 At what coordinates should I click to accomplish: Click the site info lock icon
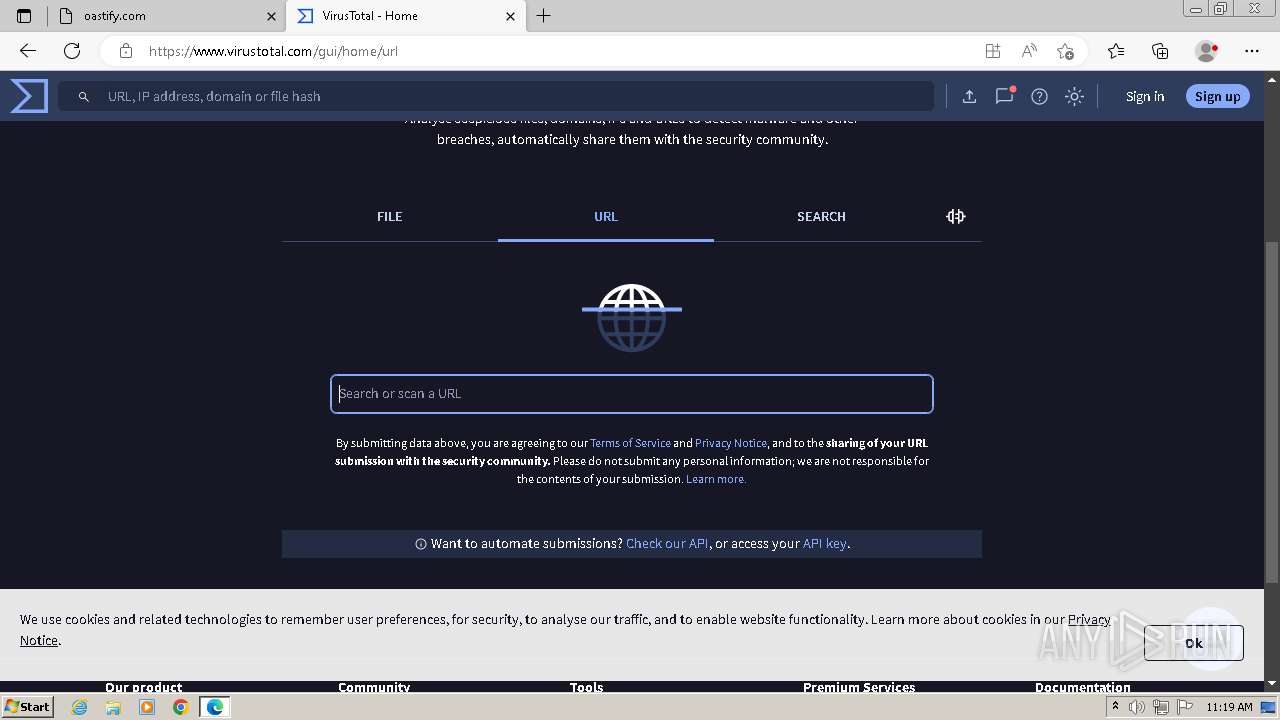(125, 51)
